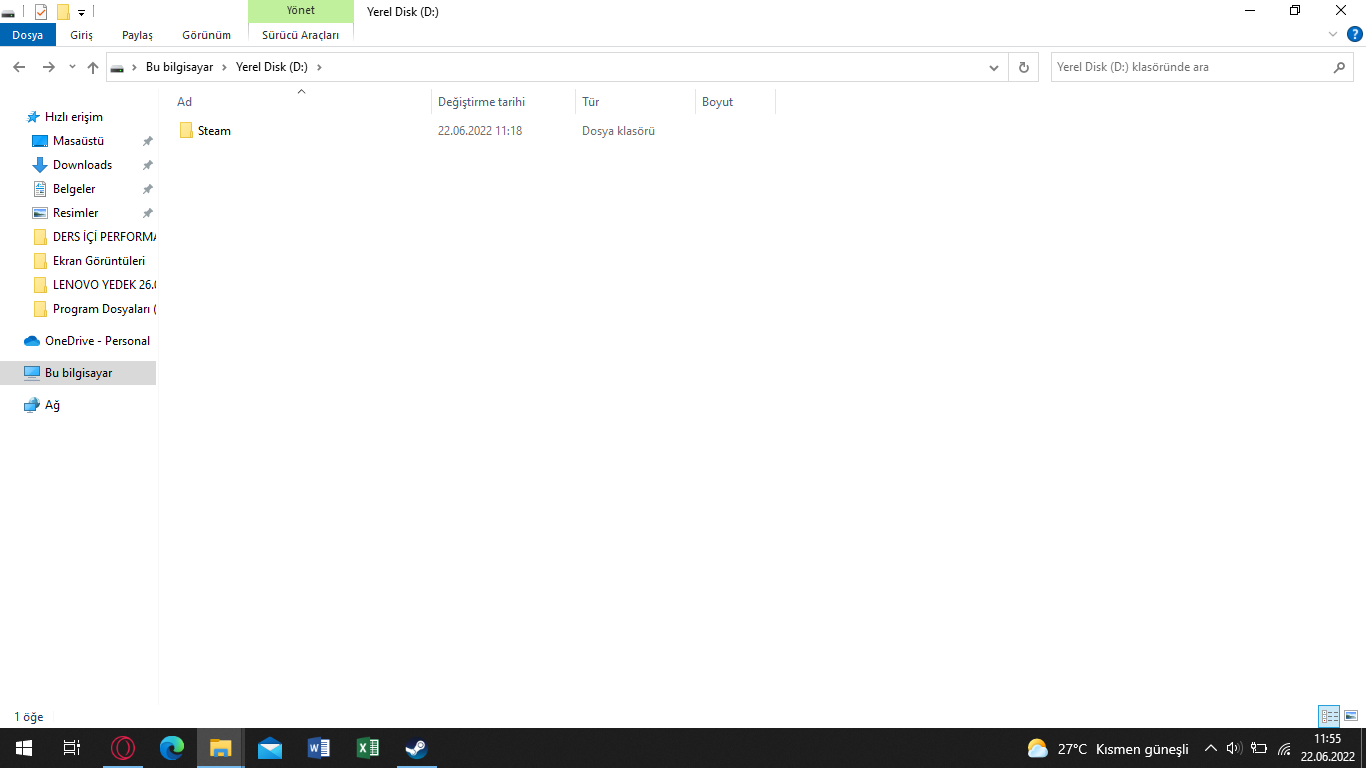Go forward with the right arrow
The width and height of the screenshot is (1366, 768).
coord(48,67)
